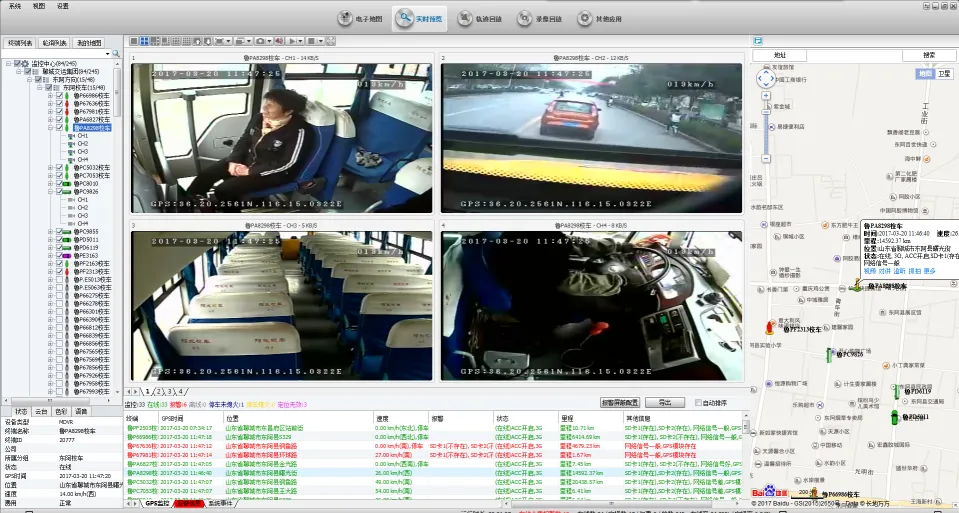Open the 设置 menu

click(x=62, y=6)
